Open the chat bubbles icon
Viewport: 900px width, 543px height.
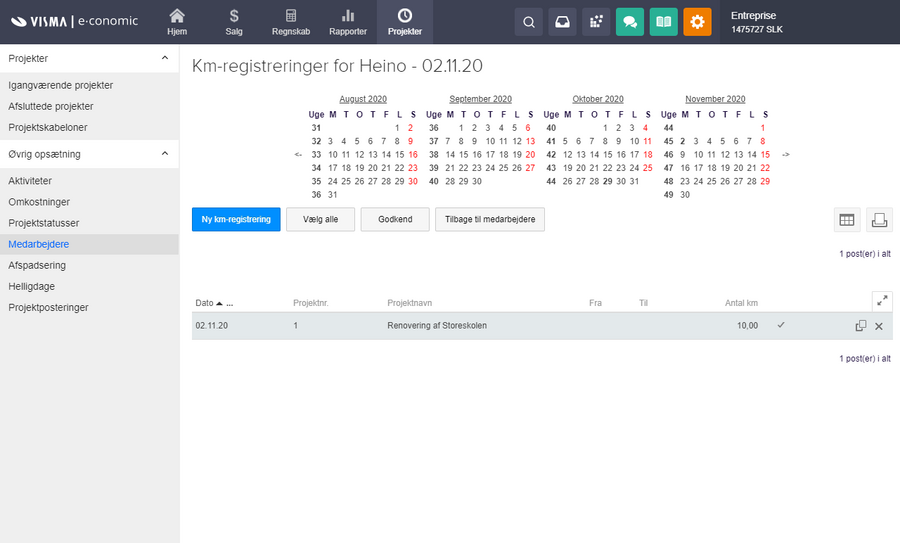pyautogui.click(x=630, y=22)
